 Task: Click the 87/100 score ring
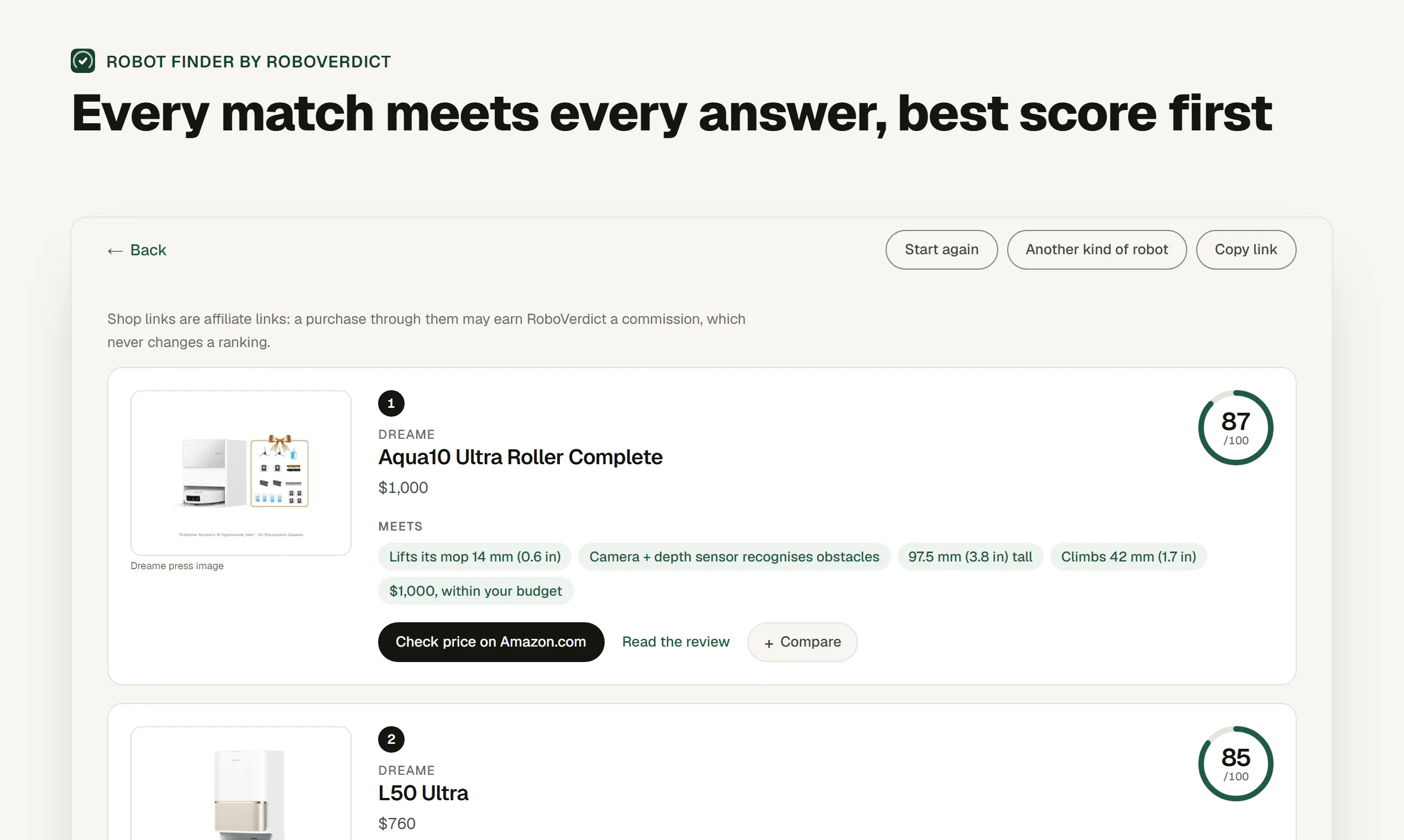click(1235, 428)
